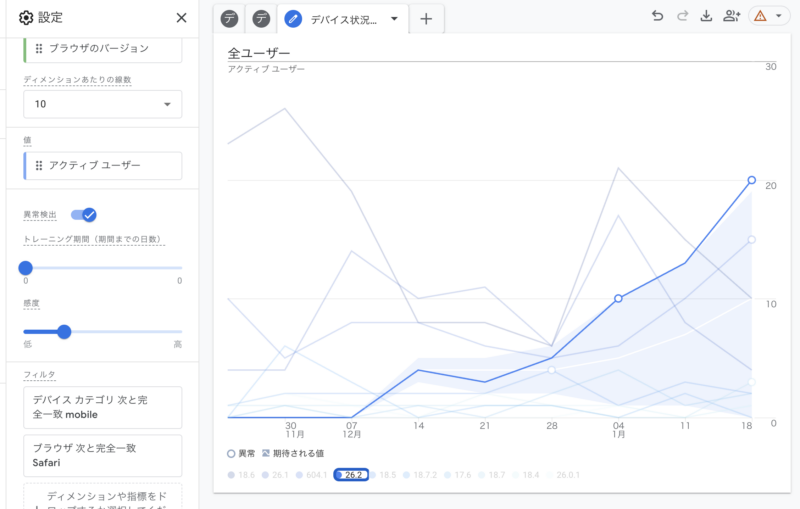Viewport: 800px width, 509px height.
Task: Switch to the first テ tab
Action: [x=230, y=19]
